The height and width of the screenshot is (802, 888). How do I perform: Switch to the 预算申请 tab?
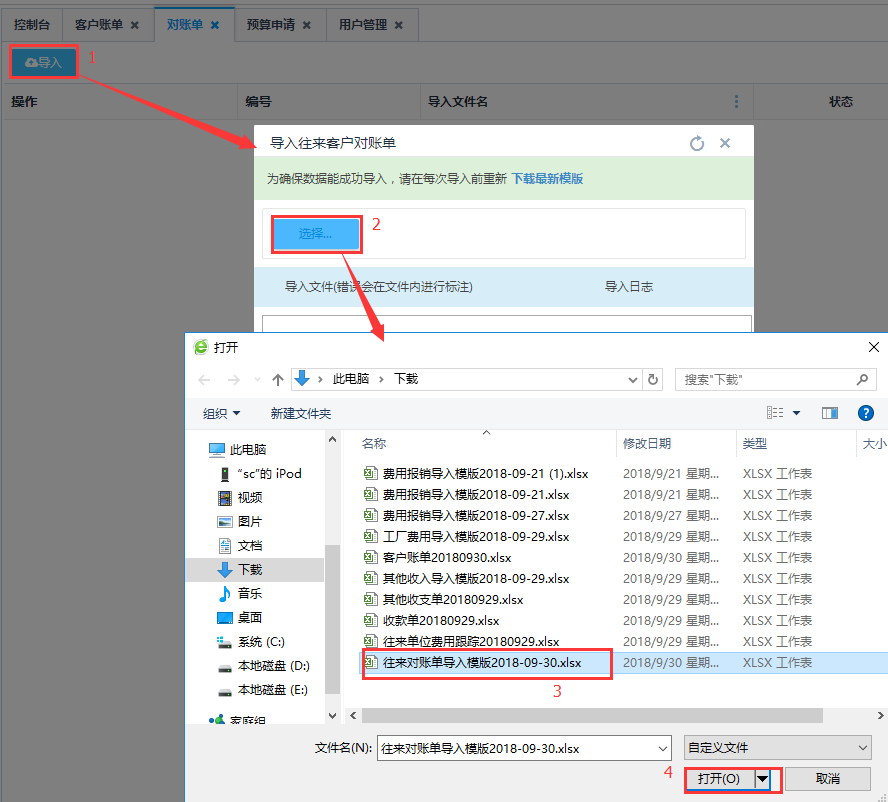pyautogui.click(x=270, y=25)
